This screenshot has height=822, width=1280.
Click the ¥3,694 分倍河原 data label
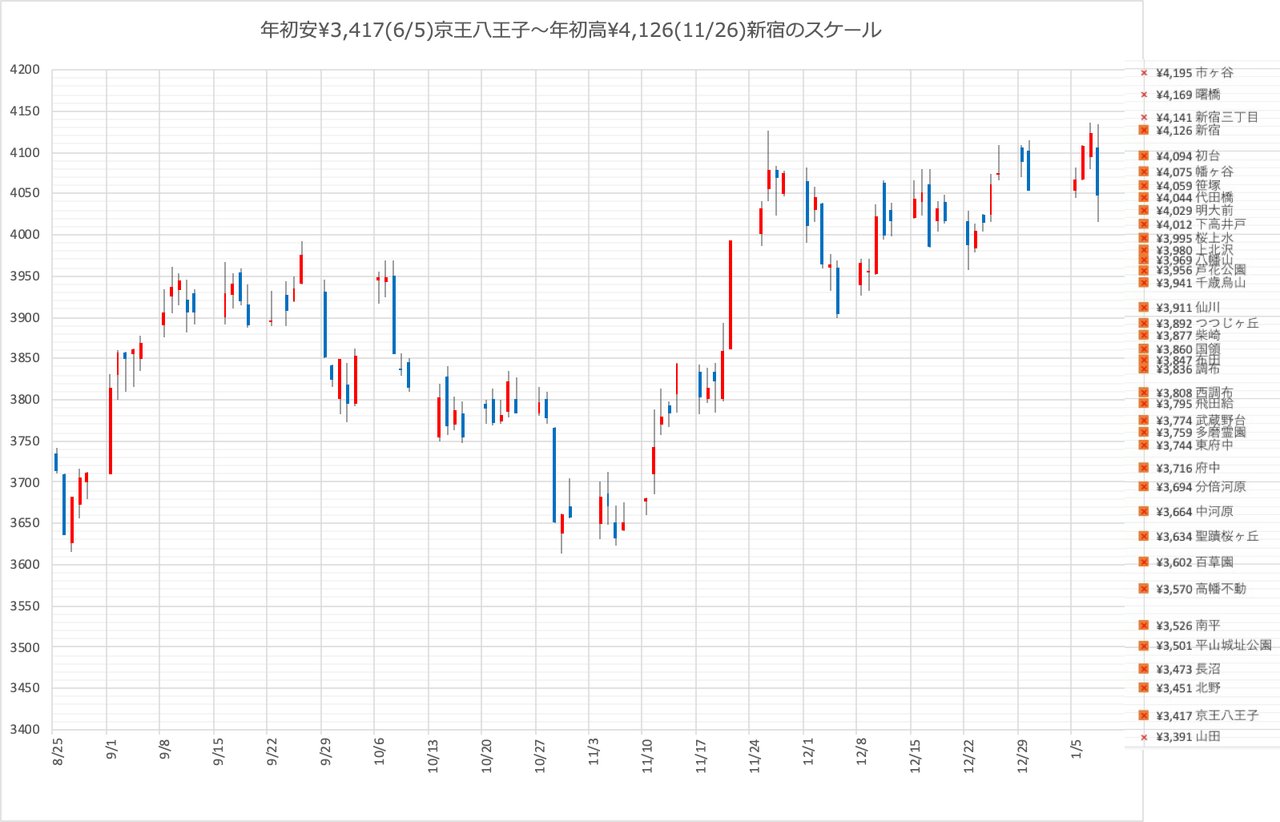(x=1200, y=487)
